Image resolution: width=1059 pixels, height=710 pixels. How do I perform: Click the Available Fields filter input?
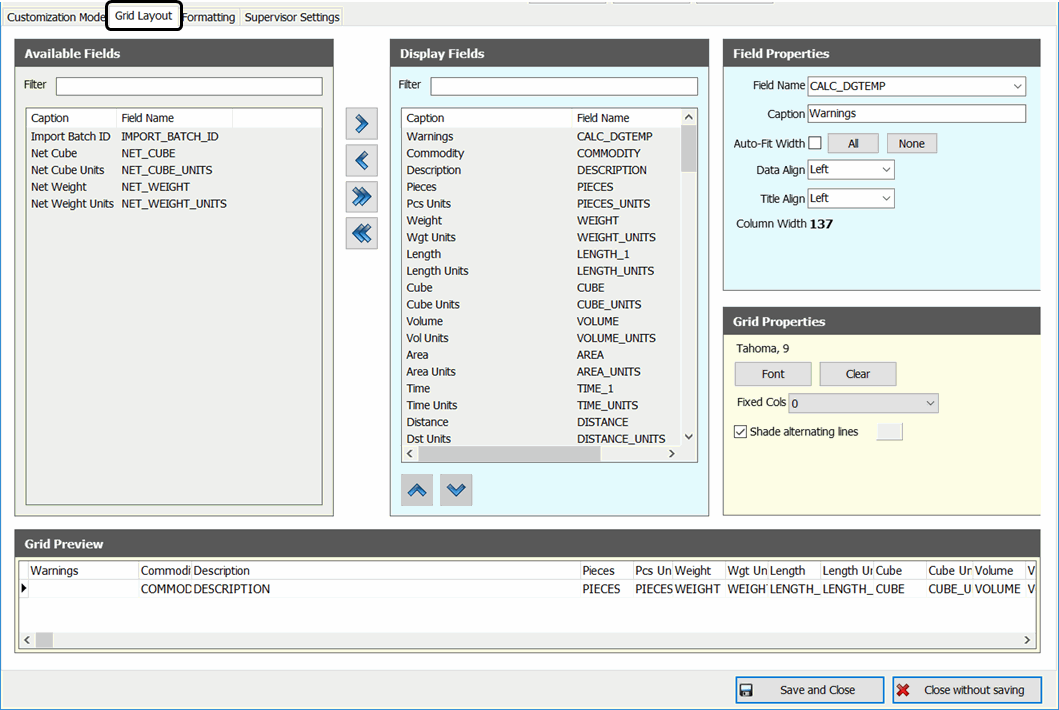coord(189,86)
